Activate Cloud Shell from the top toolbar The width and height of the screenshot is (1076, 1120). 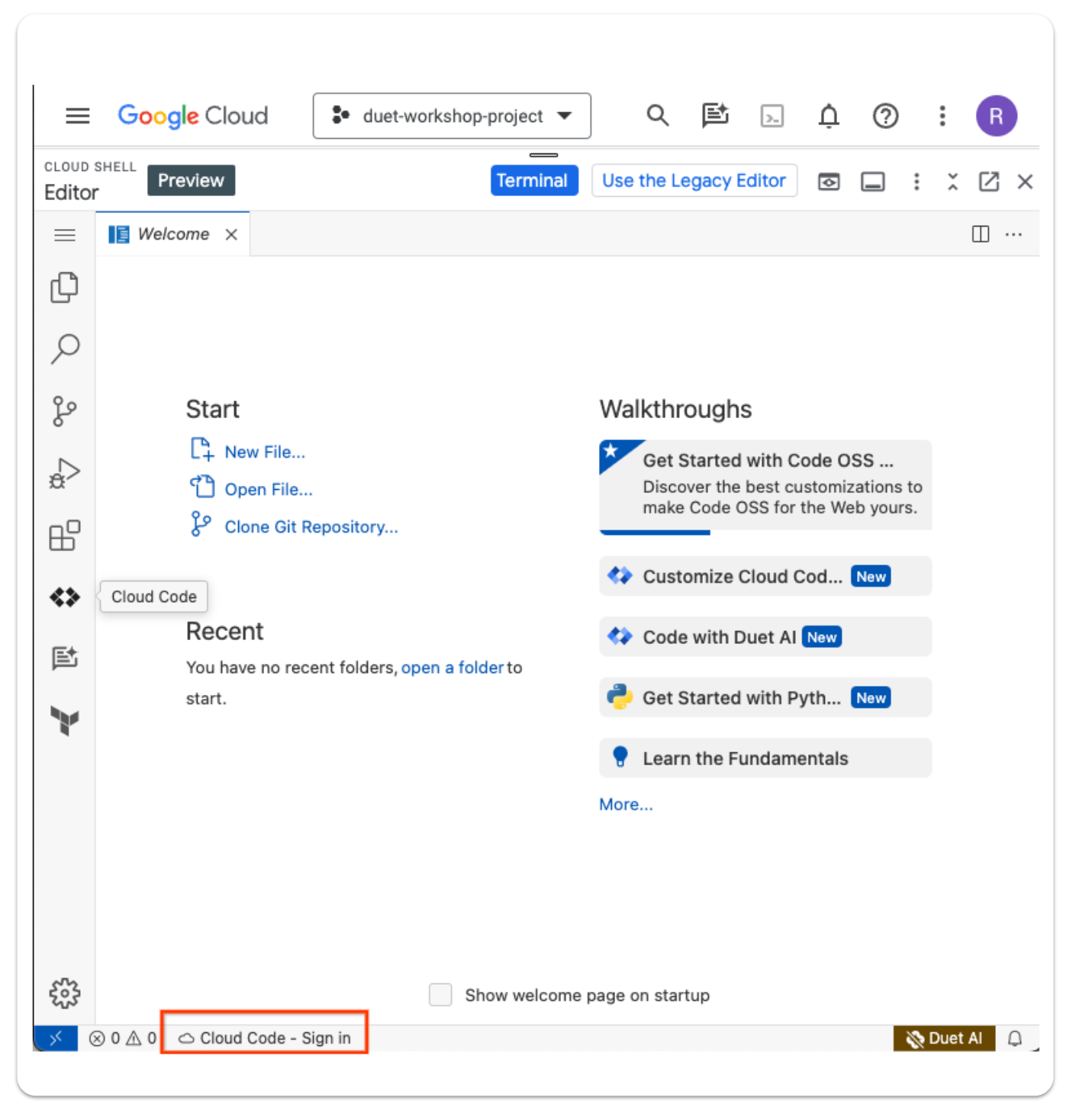tap(772, 116)
